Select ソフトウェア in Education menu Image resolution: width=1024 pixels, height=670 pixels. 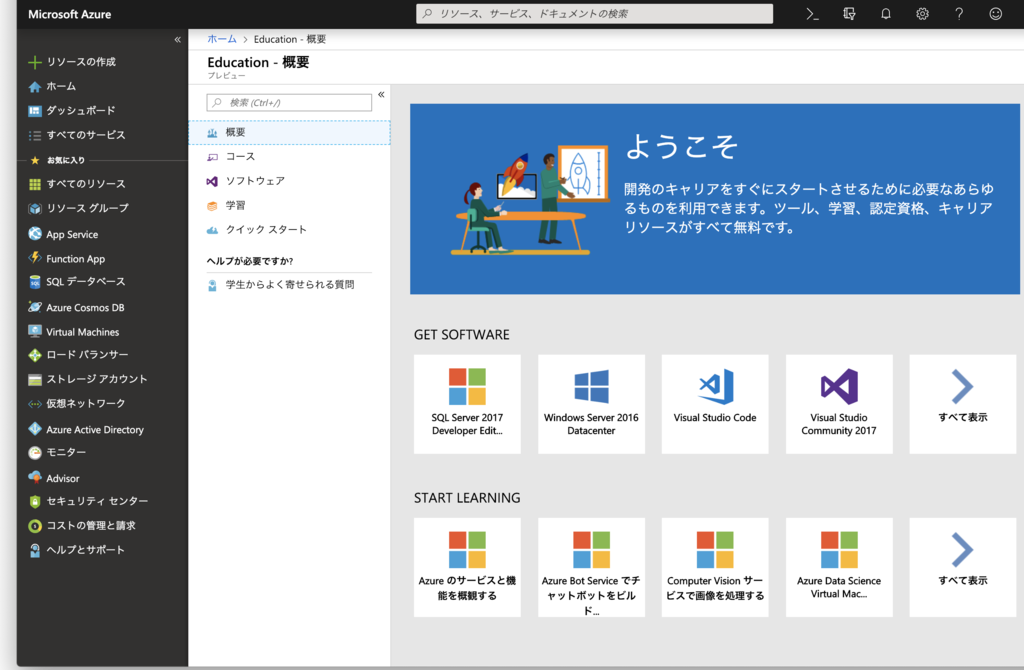(x=289, y=181)
